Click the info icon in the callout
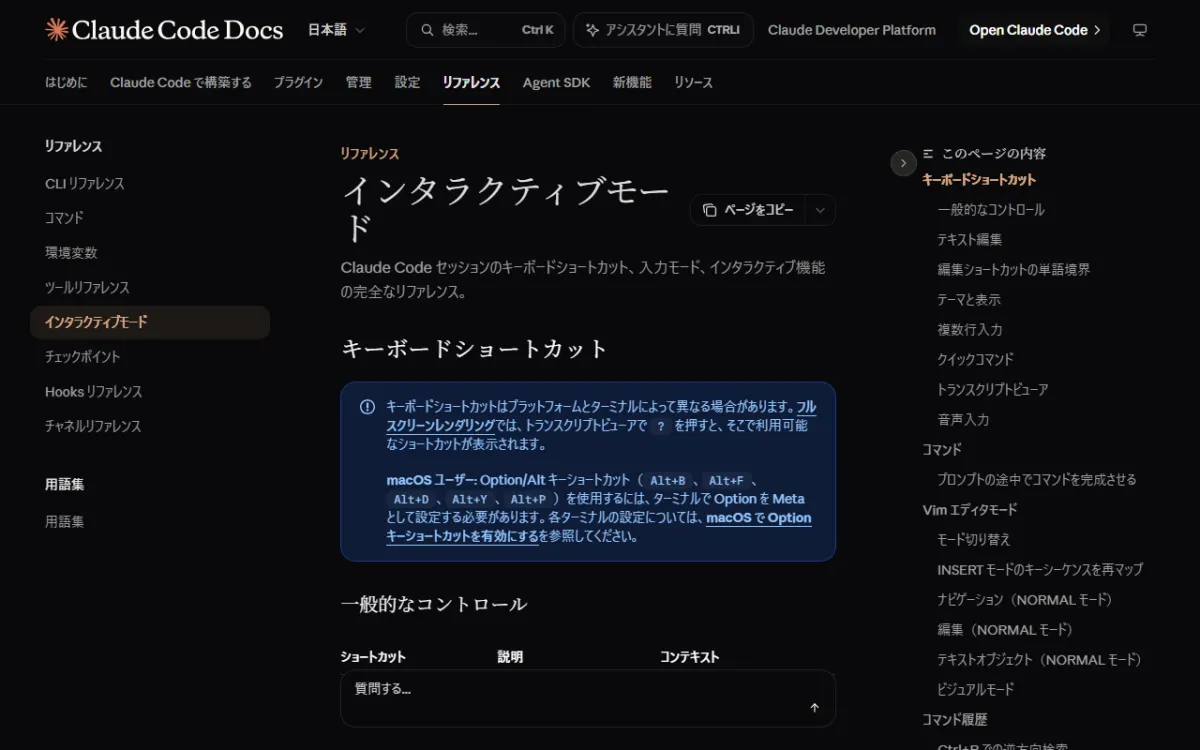This screenshot has width=1200, height=750. coord(367,407)
